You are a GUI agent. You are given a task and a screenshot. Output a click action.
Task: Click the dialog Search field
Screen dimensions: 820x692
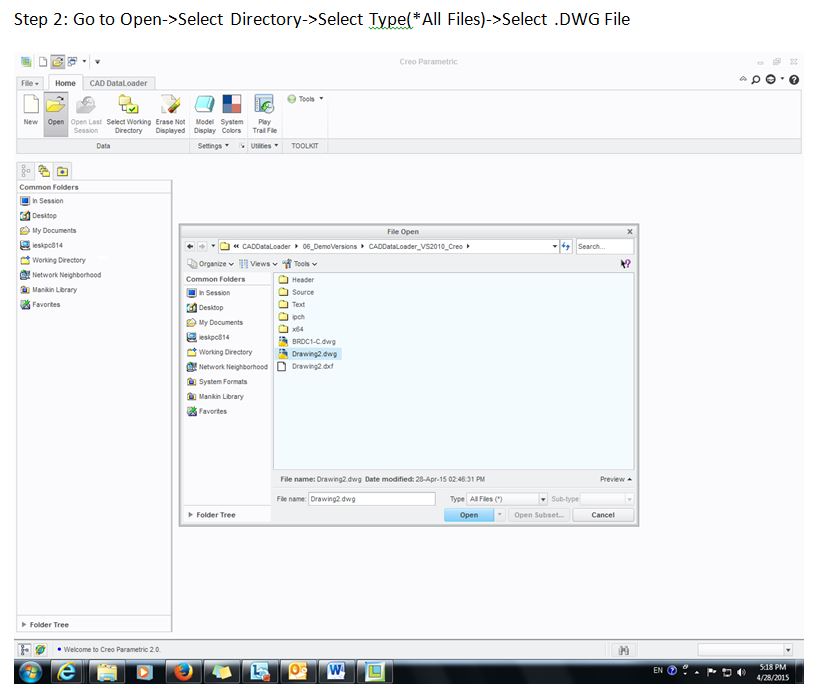click(x=605, y=246)
